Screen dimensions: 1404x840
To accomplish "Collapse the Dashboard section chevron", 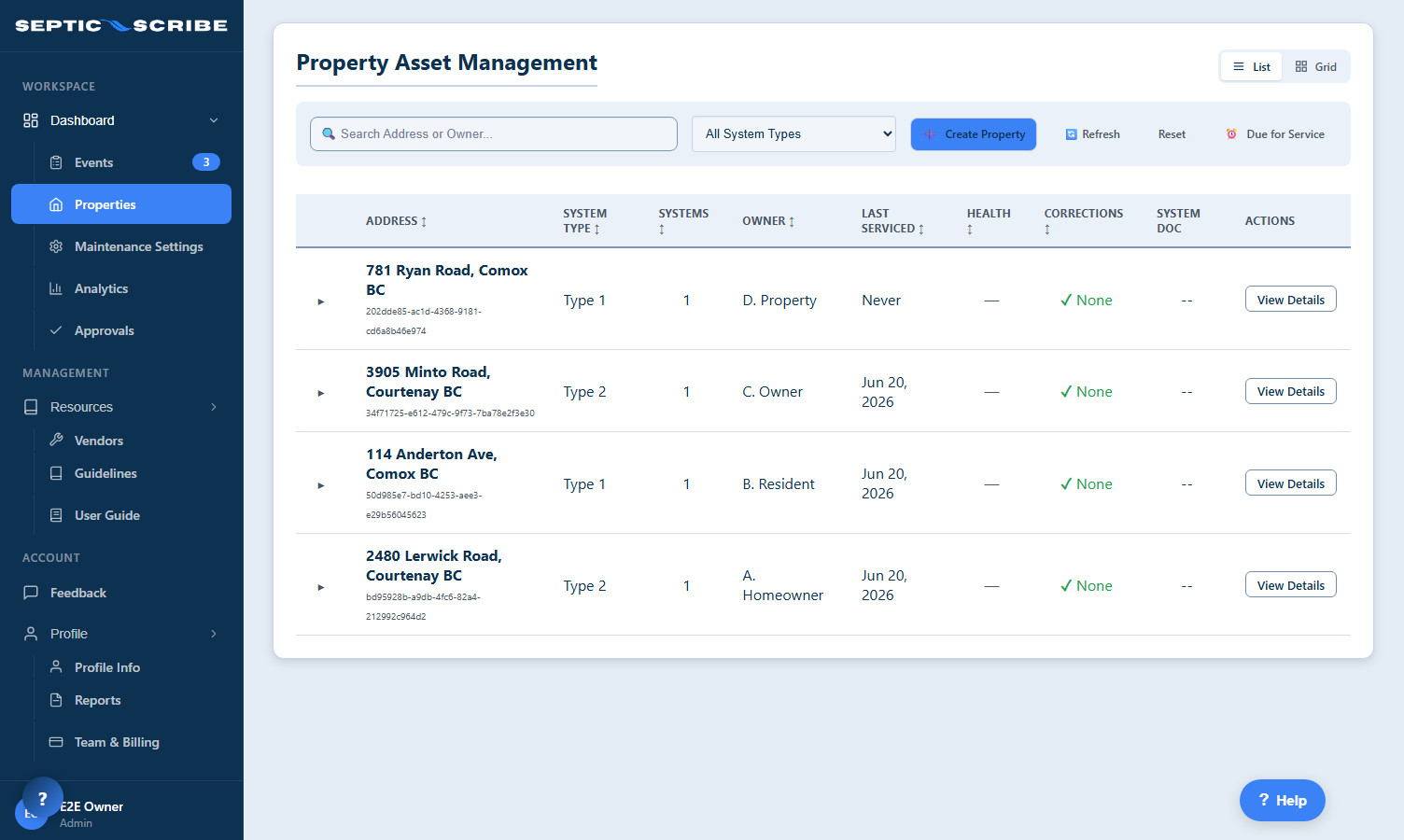I will point(214,120).
